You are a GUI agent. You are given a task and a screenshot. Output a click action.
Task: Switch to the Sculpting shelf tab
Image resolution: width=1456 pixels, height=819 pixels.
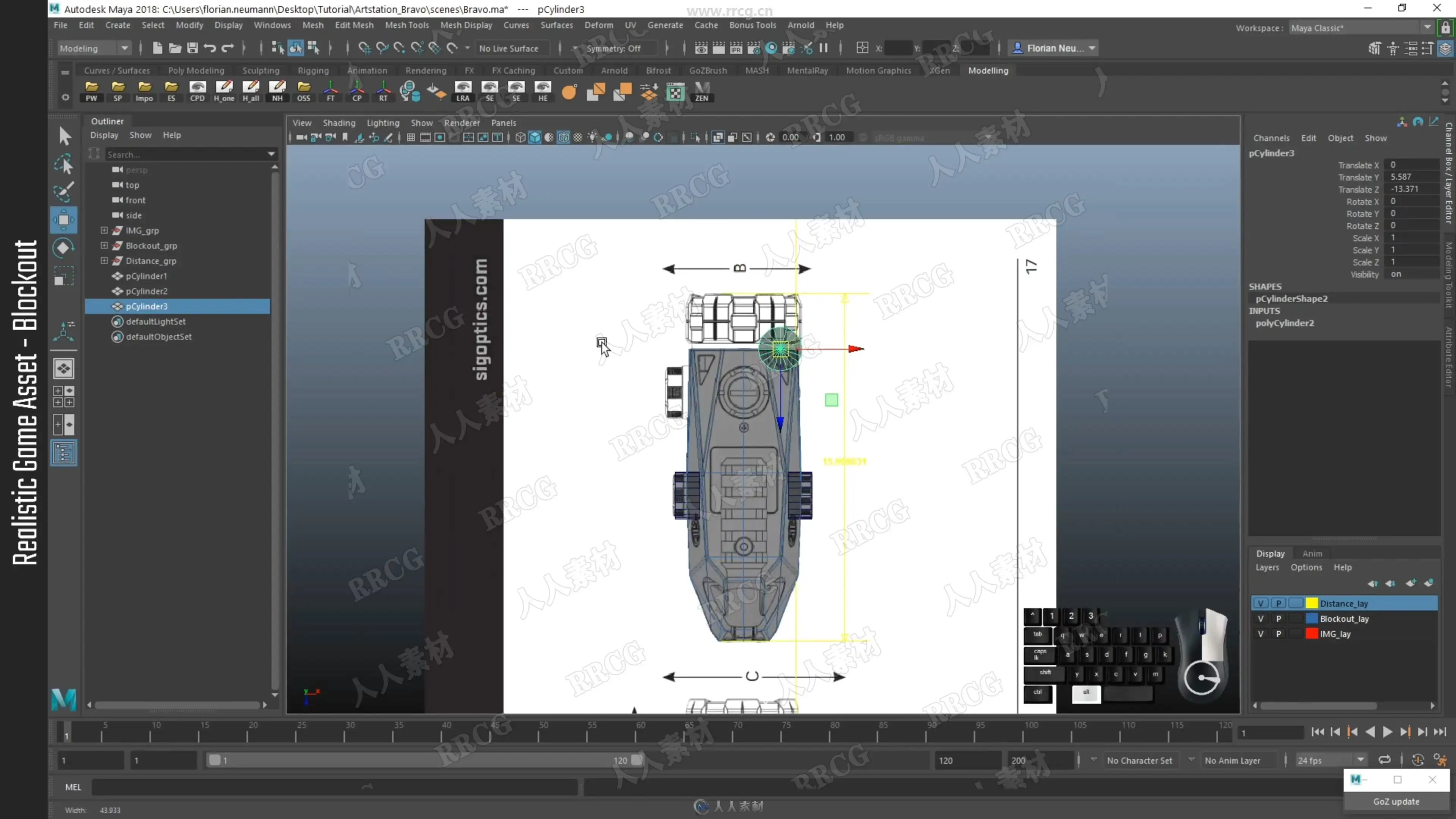click(x=260, y=70)
